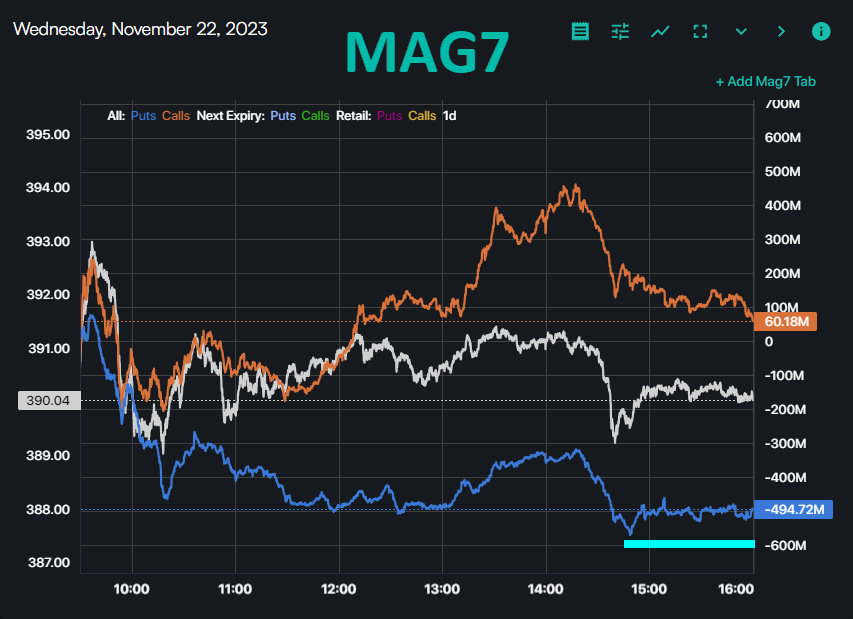The height and width of the screenshot is (619, 853).
Task: Click the 388.00 price axis label
Action: [48, 510]
